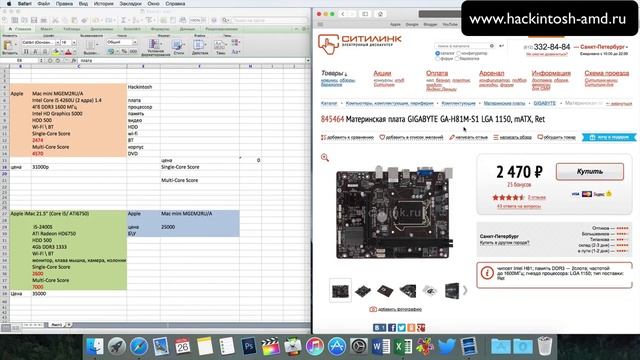This screenshot has width=640, height=360.
Task: Click GIGABYTE breadcrumb link
Action: [x=544, y=103]
